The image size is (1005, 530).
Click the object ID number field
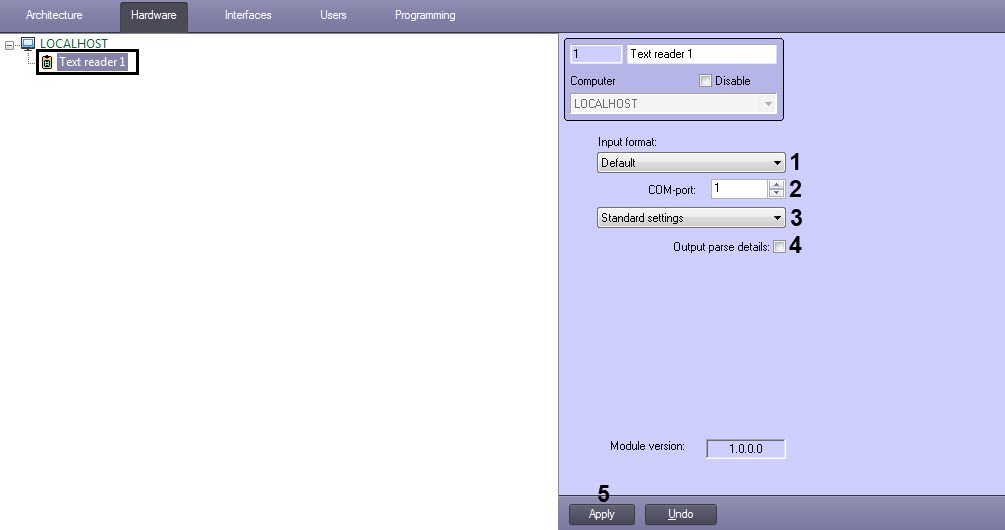596,54
